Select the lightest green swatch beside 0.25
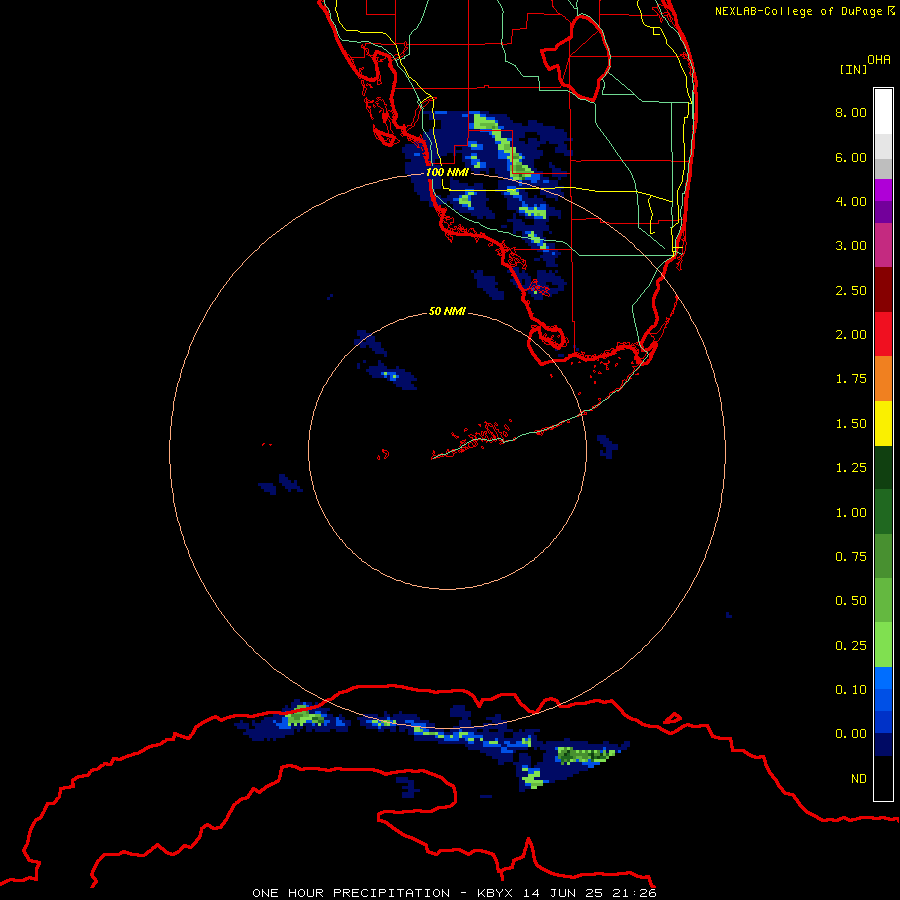Image resolution: width=900 pixels, height=900 pixels. (883, 645)
